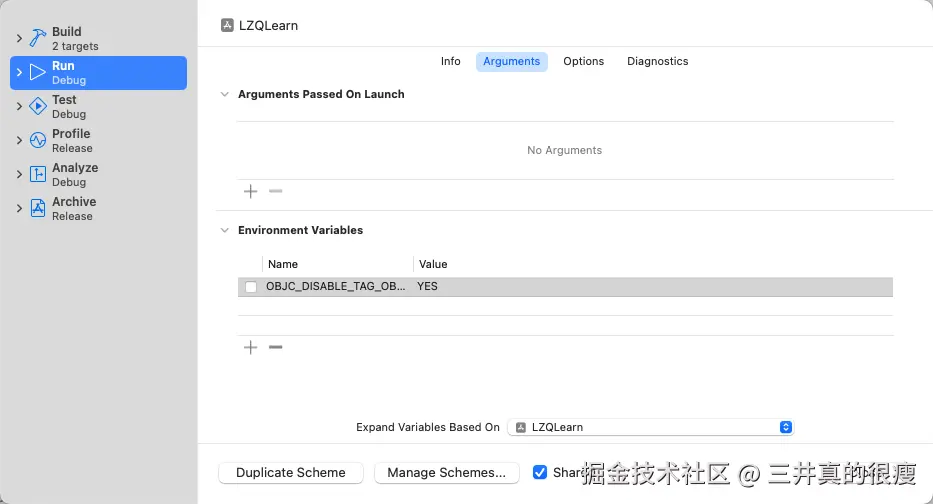
Task: Expand the Profile action chevron
Action: 19,140
